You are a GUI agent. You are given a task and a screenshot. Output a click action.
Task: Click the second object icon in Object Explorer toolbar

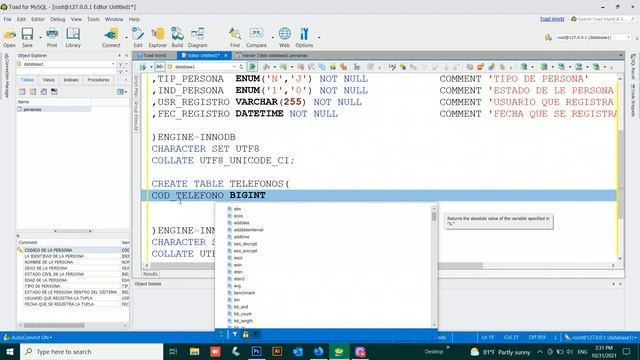(33, 92)
